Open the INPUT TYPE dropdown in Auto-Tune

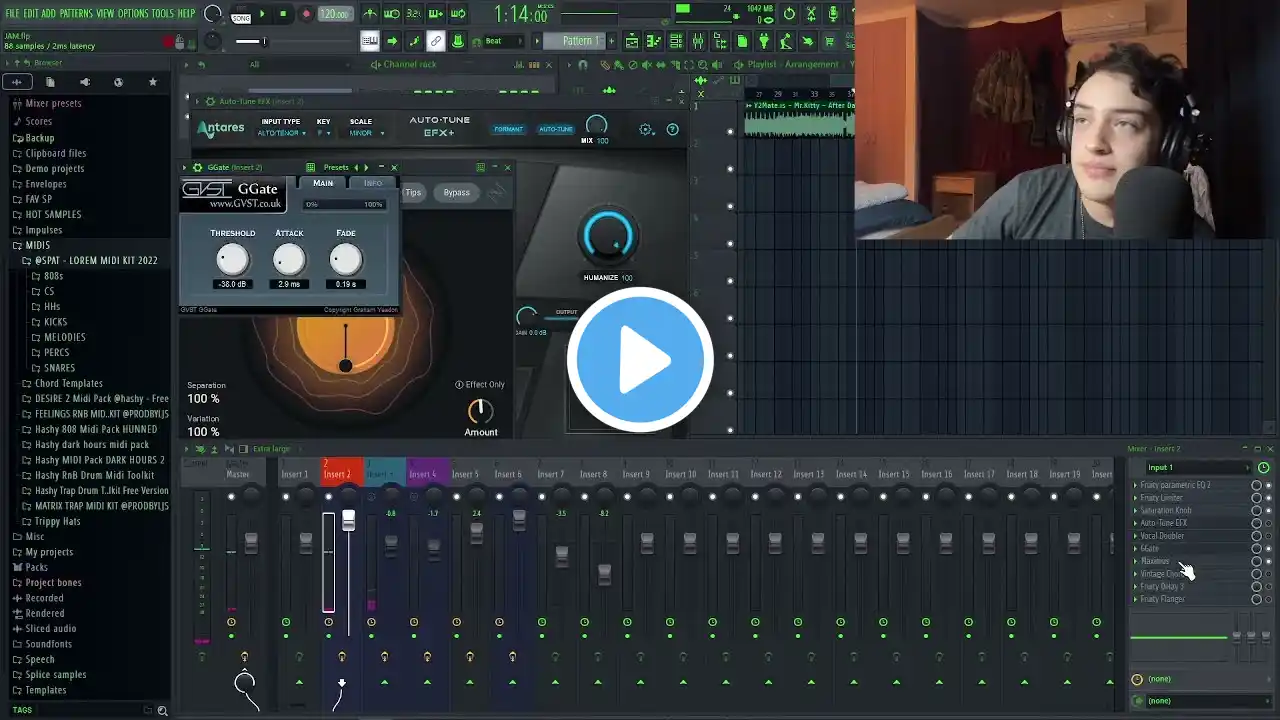tap(280, 133)
